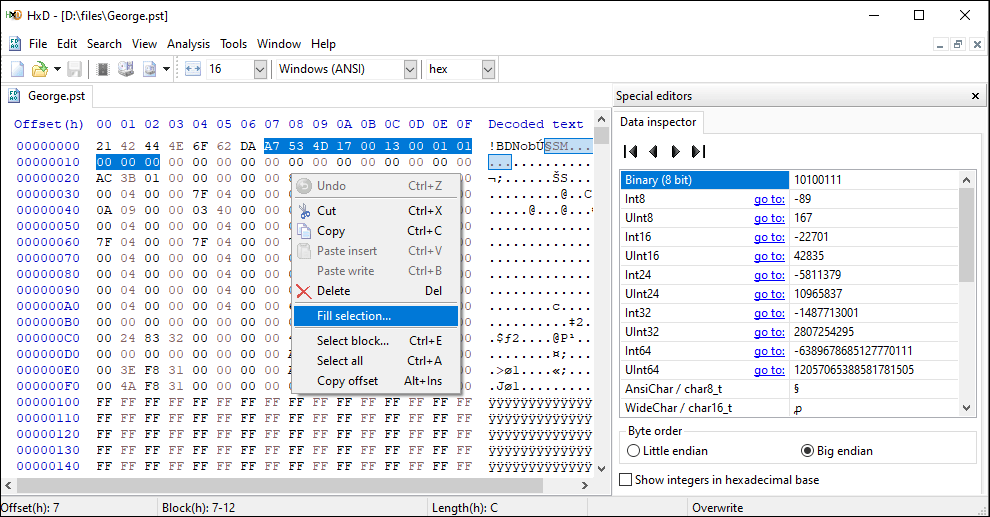Click the data inspector scroll down arrow

(x=966, y=408)
